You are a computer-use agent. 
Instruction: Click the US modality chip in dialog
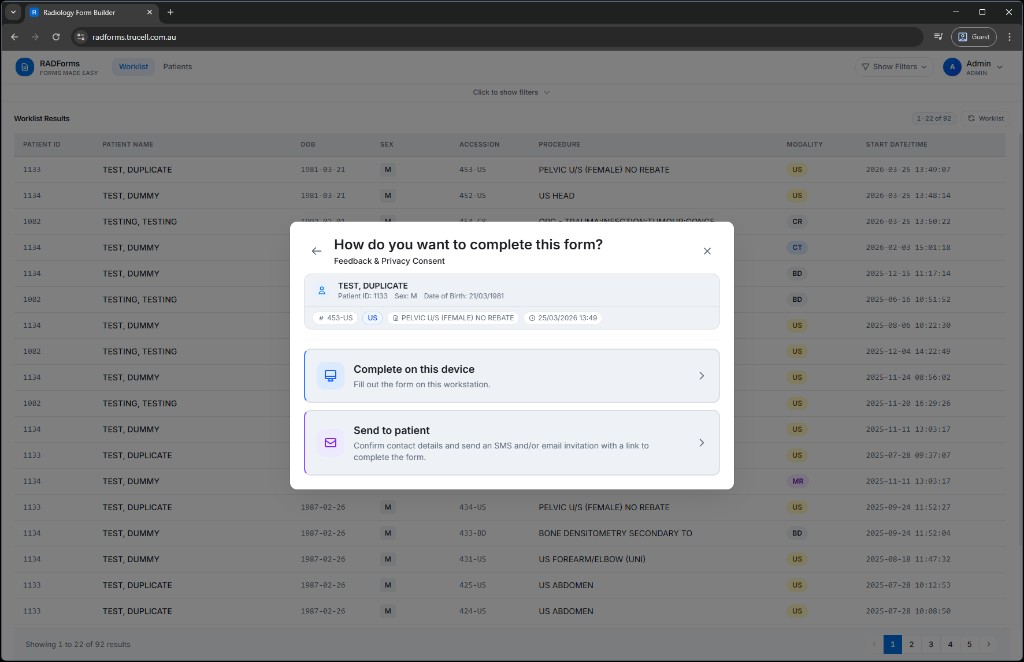[x=372, y=318]
